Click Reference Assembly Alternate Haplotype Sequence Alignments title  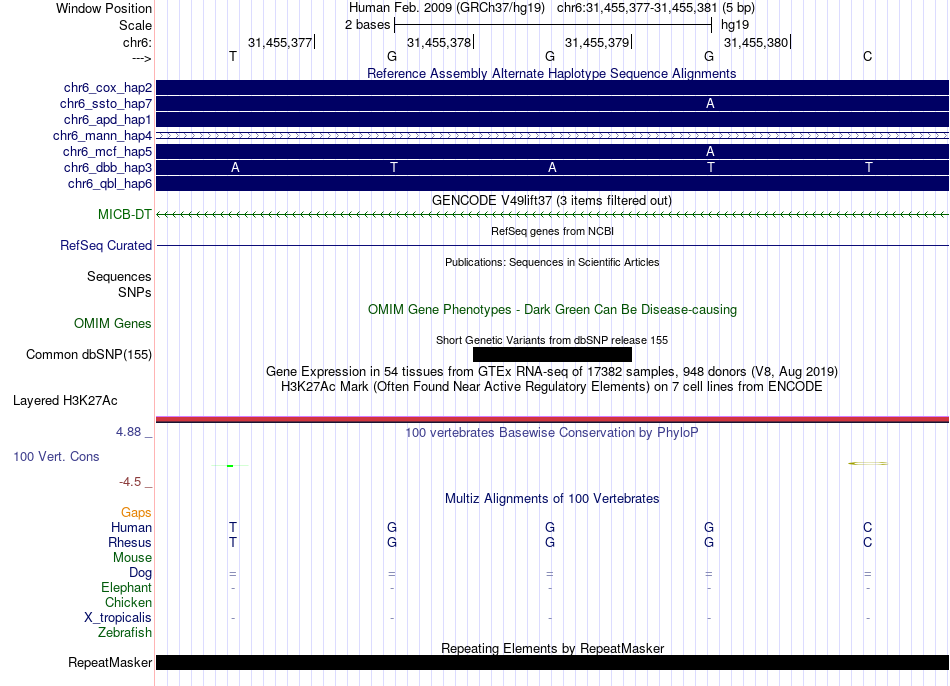point(552,73)
